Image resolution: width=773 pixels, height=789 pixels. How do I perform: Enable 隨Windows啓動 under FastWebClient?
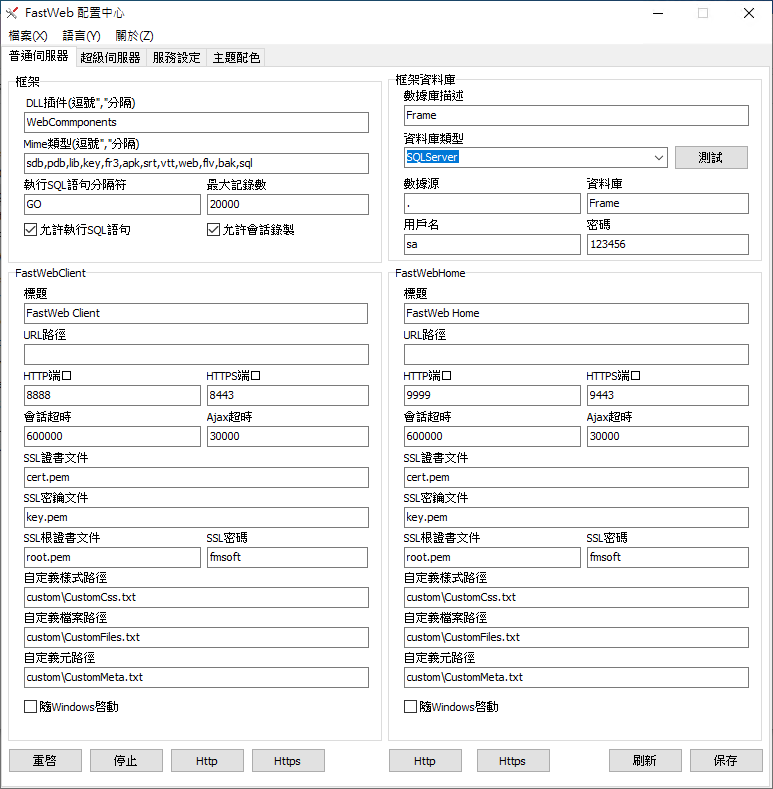tap(30, 707)
